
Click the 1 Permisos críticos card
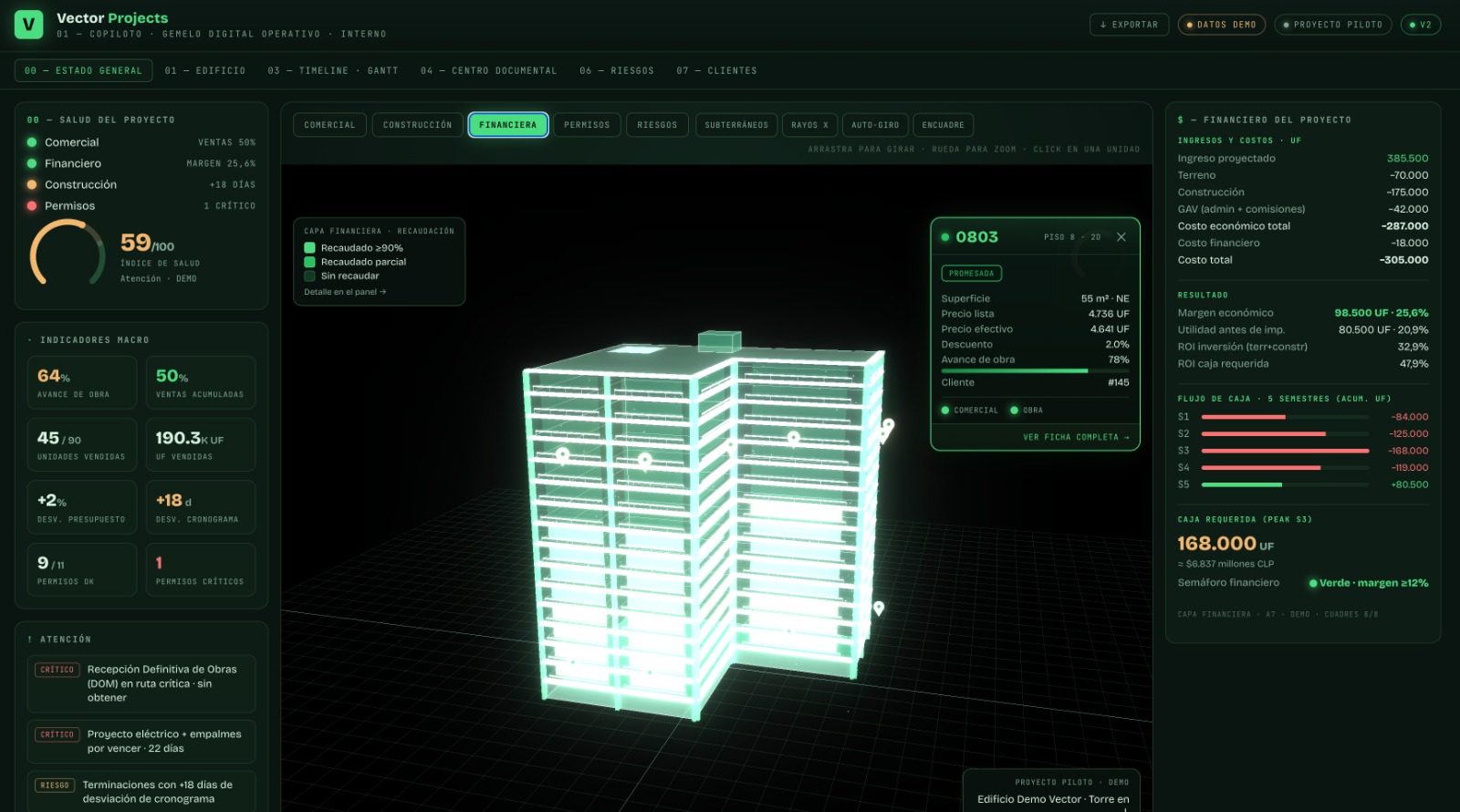(201, 569)
